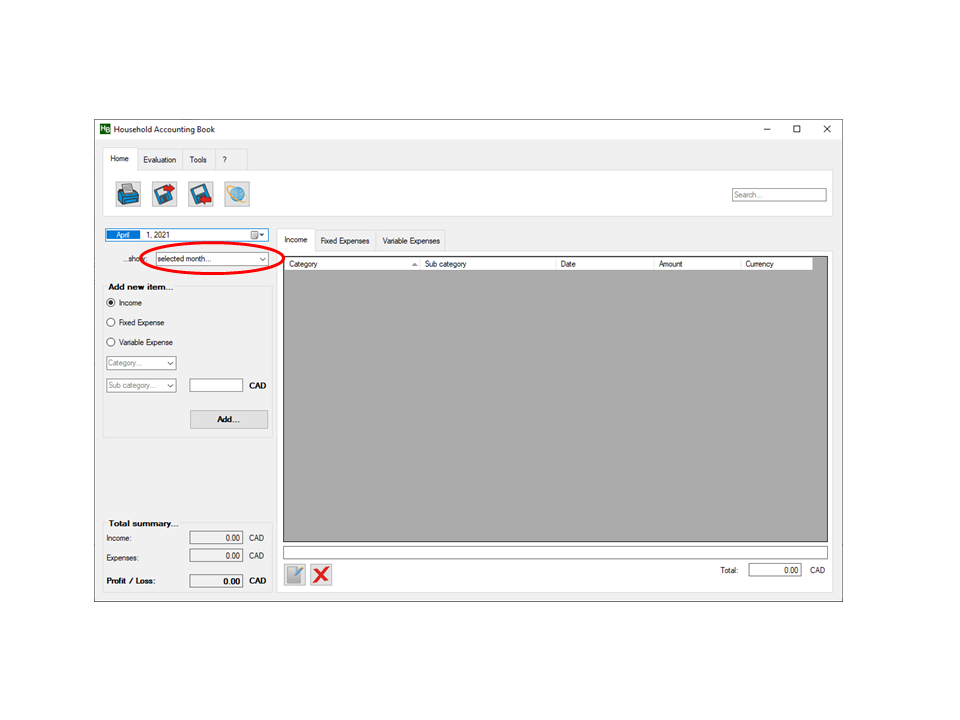The width and height of the screenshot is (960, 720).
Task: Switch to the Evaluation ribbon tab
Action: (x=159, y=160)
